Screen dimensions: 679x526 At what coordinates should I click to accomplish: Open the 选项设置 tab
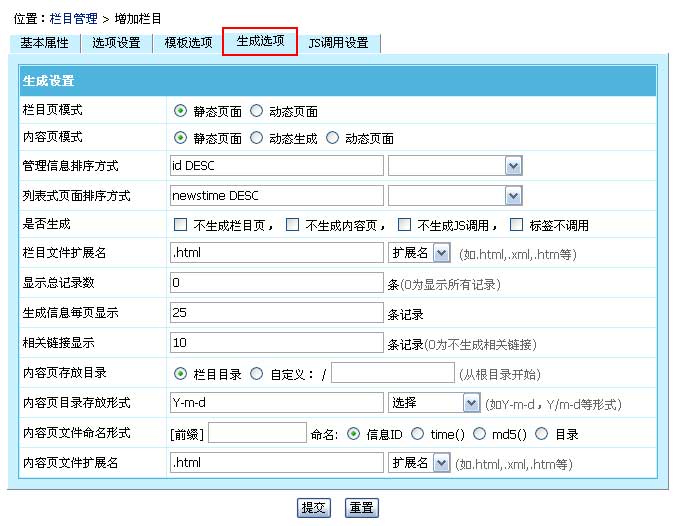point(117,43)
